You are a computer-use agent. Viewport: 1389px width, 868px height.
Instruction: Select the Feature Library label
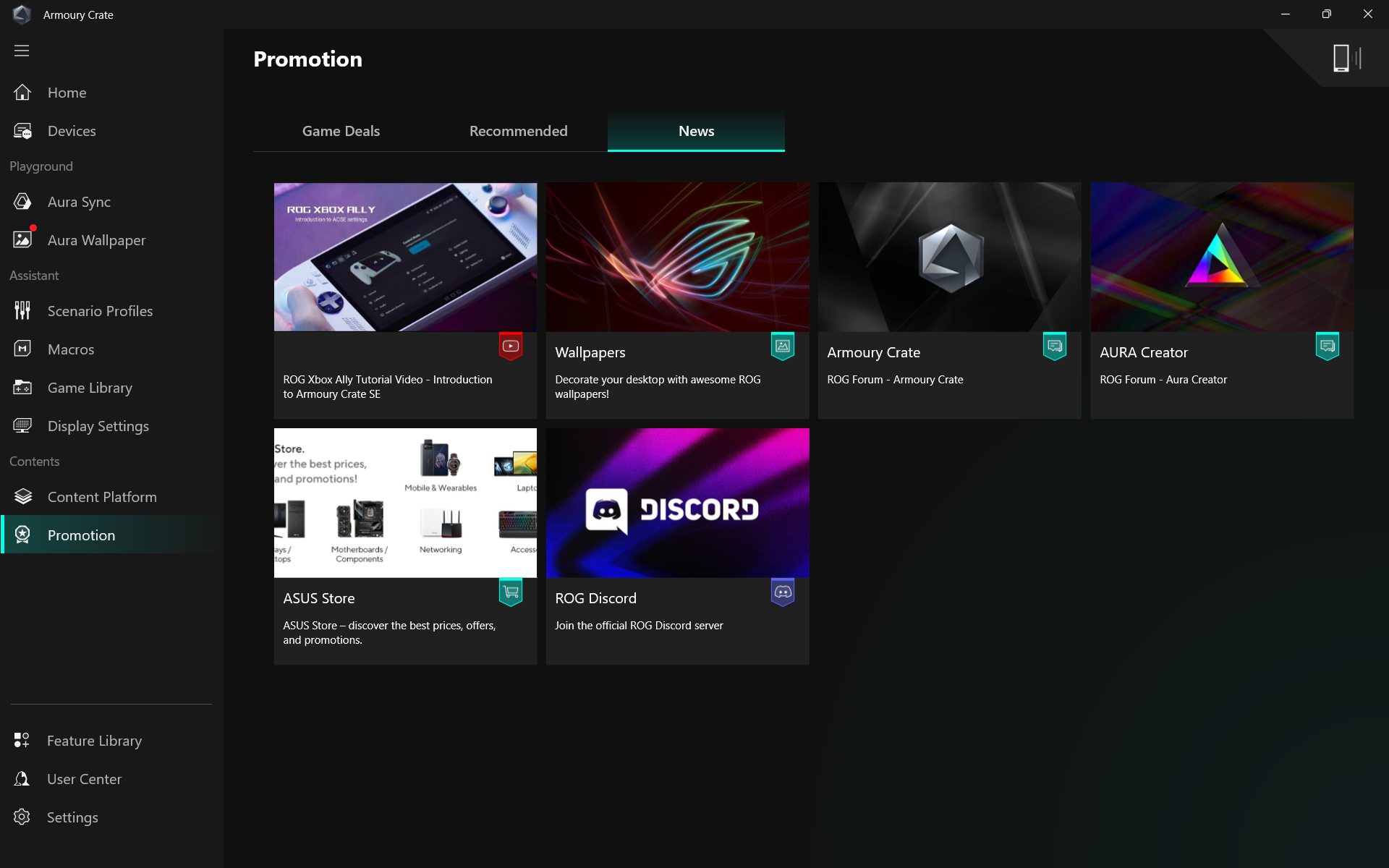tap(94, 741)
